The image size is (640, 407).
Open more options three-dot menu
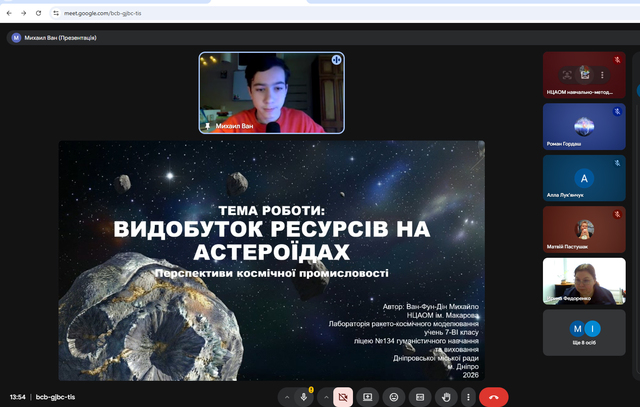point(467,396)
